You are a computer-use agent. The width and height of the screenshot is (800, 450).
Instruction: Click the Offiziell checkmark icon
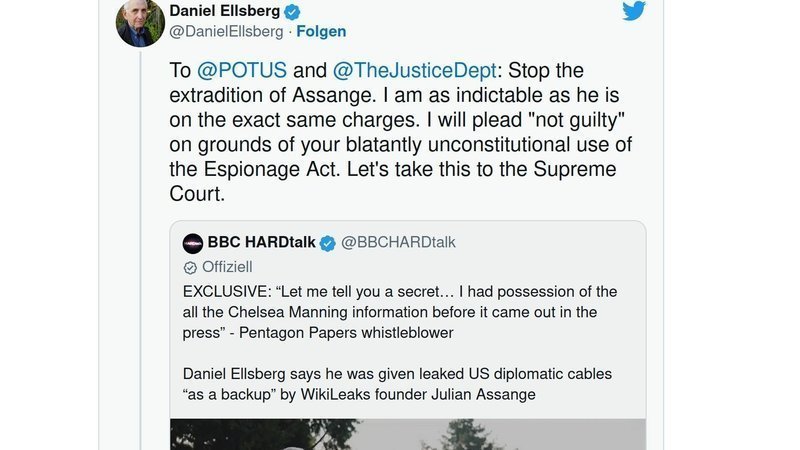point(190,267)
